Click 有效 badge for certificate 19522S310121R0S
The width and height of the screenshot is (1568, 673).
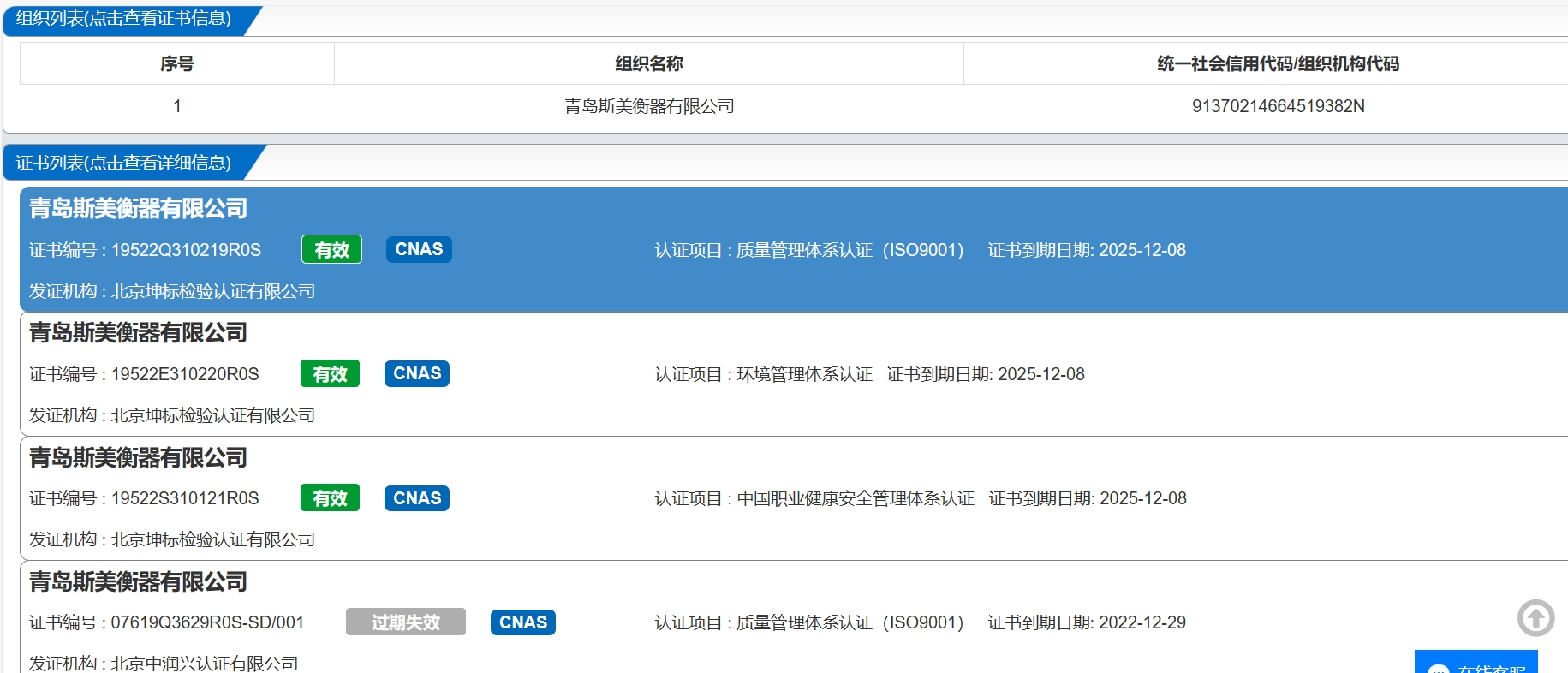coord(330,497)
